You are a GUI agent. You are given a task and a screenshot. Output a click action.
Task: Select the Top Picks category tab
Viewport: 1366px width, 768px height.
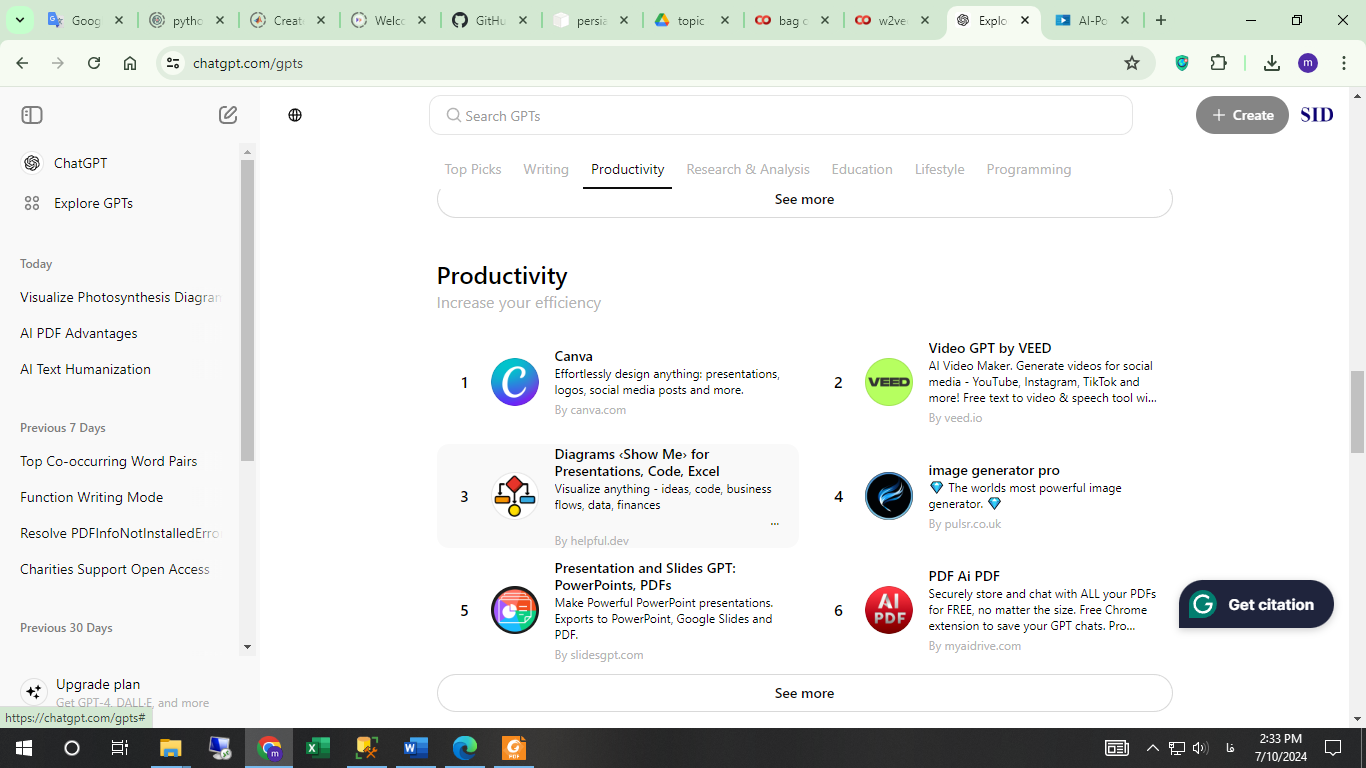[473, 169]
